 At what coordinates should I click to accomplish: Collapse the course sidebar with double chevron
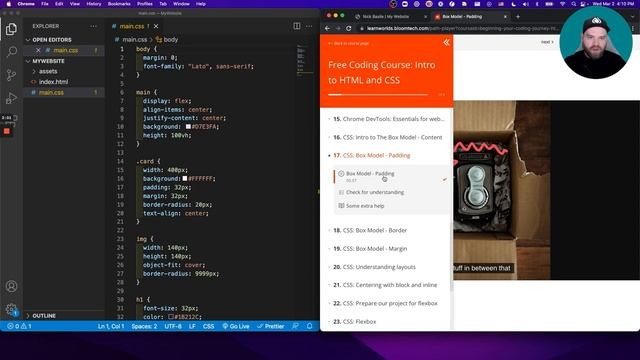coord(447,42)
